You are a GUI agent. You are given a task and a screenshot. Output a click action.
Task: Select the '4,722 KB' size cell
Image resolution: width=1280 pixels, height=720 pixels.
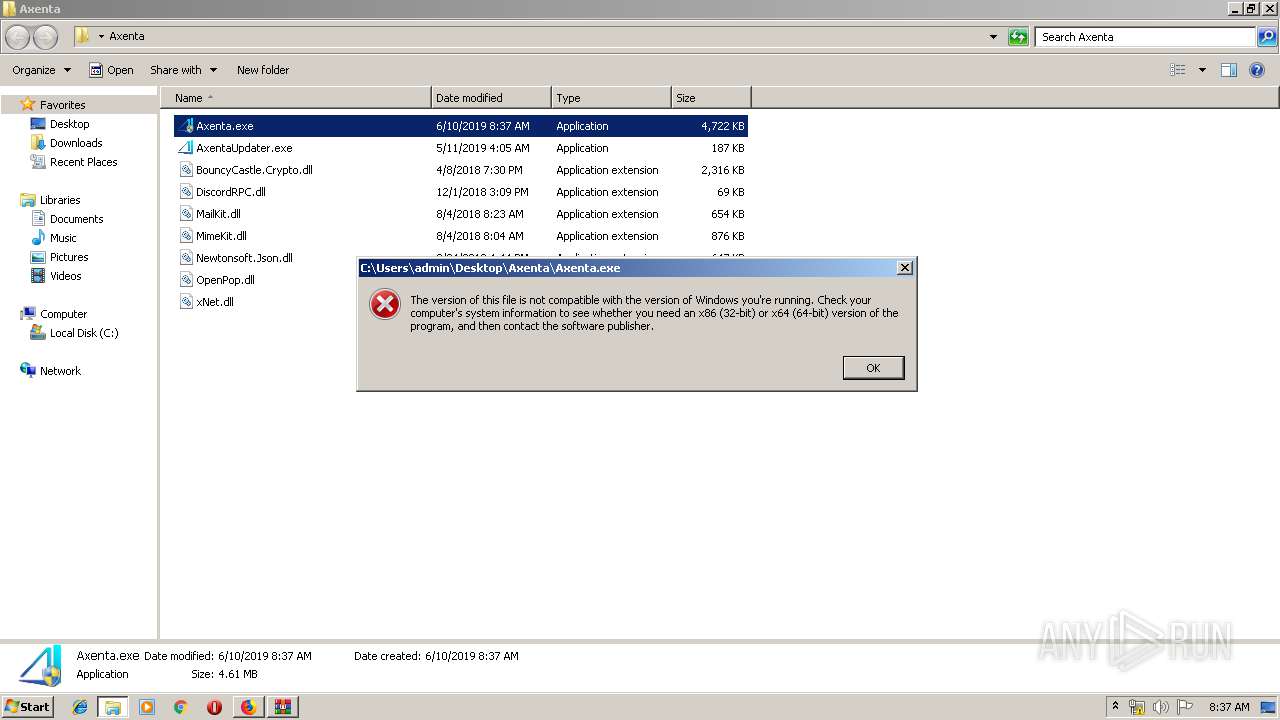tap(722, 126)
